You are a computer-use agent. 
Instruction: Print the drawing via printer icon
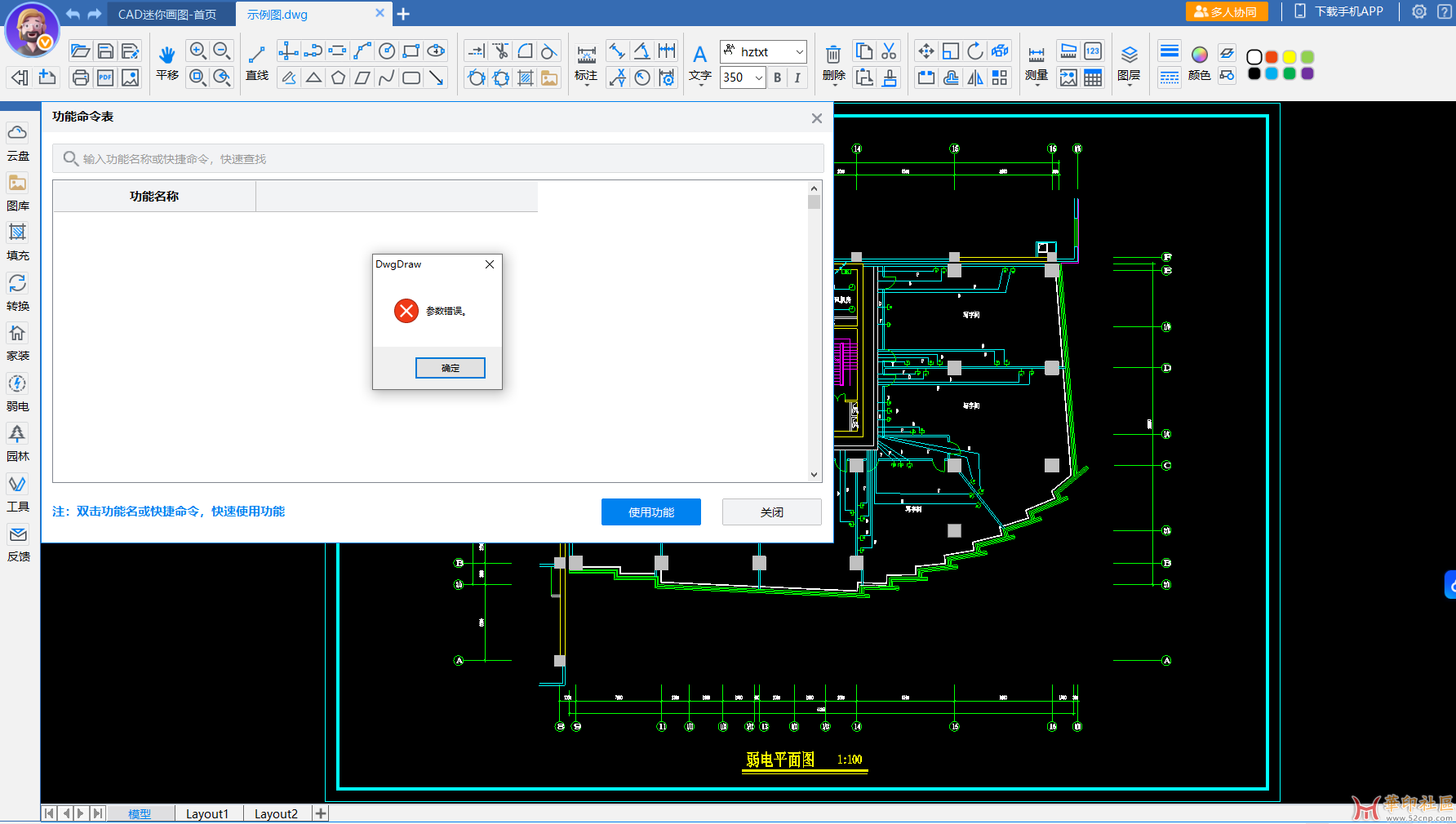click(80, 78)
